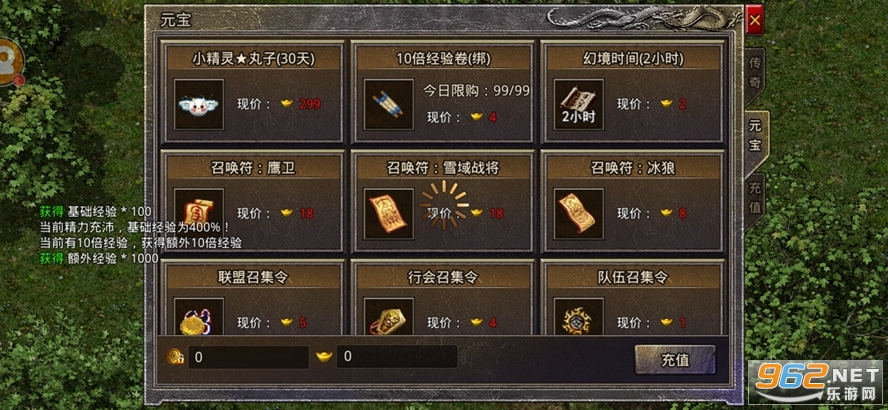888x410 pixels.
Task: Open the 充值 side tab
Action: (754, 198)
